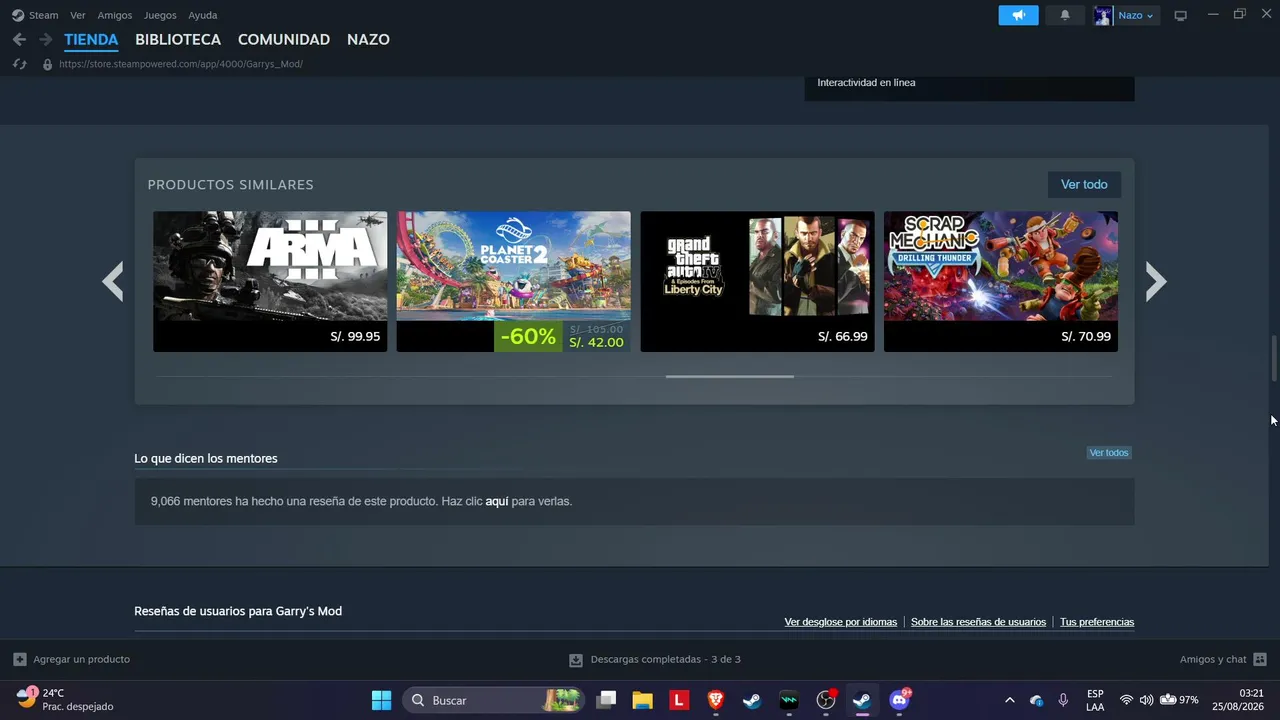Show hidden system tray icons
This screenshot has width=1280, height=720.
point(1010,700)
